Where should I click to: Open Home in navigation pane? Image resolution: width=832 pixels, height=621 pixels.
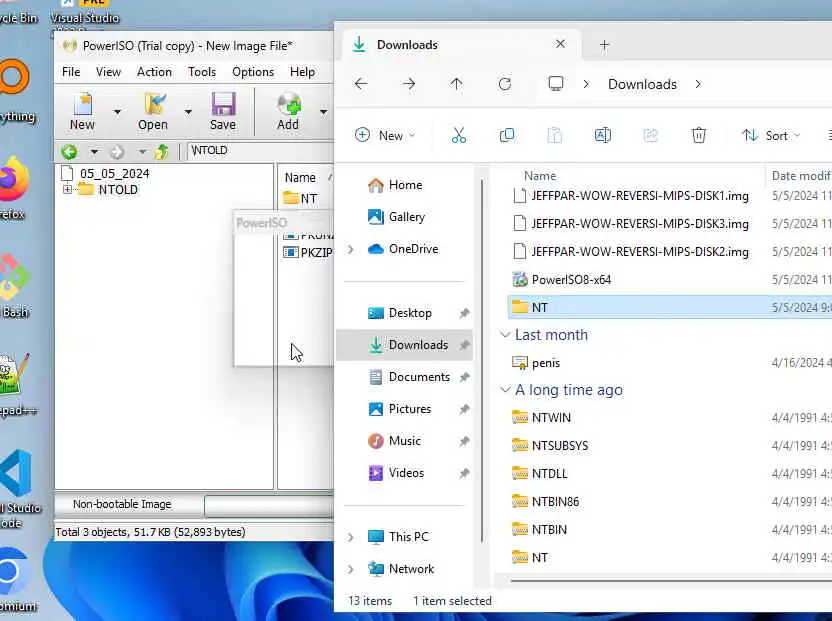tap(405, 185)
